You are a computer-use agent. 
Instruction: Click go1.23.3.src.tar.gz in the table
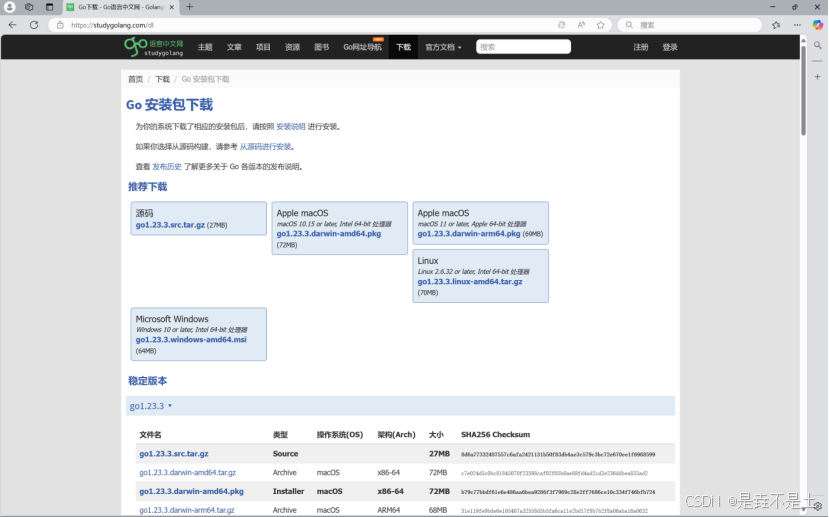pos(174,454)
